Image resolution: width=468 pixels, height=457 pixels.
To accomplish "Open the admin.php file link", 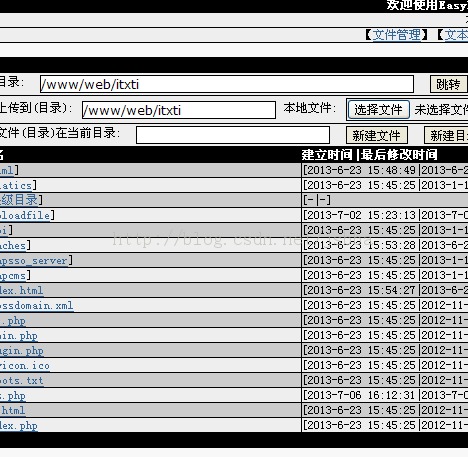I will pyautogui.click(x=19, y=336).
